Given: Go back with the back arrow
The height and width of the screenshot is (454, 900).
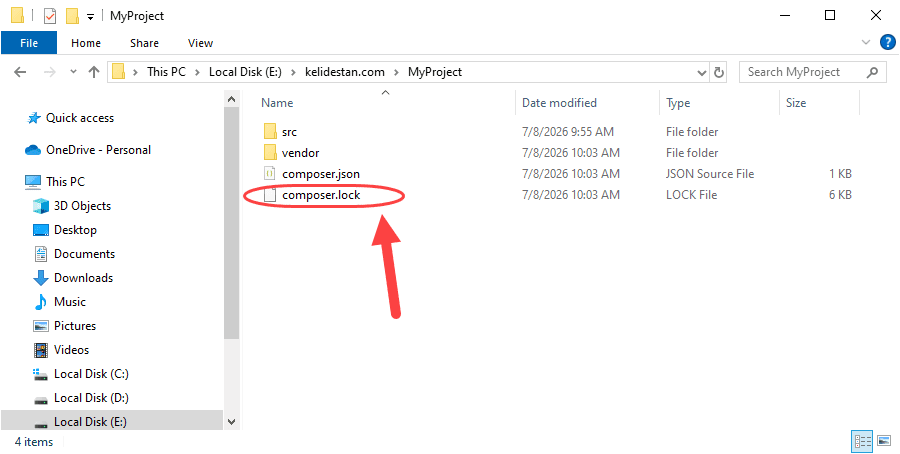Looking at the screenshot, I should tap(20, 72).
